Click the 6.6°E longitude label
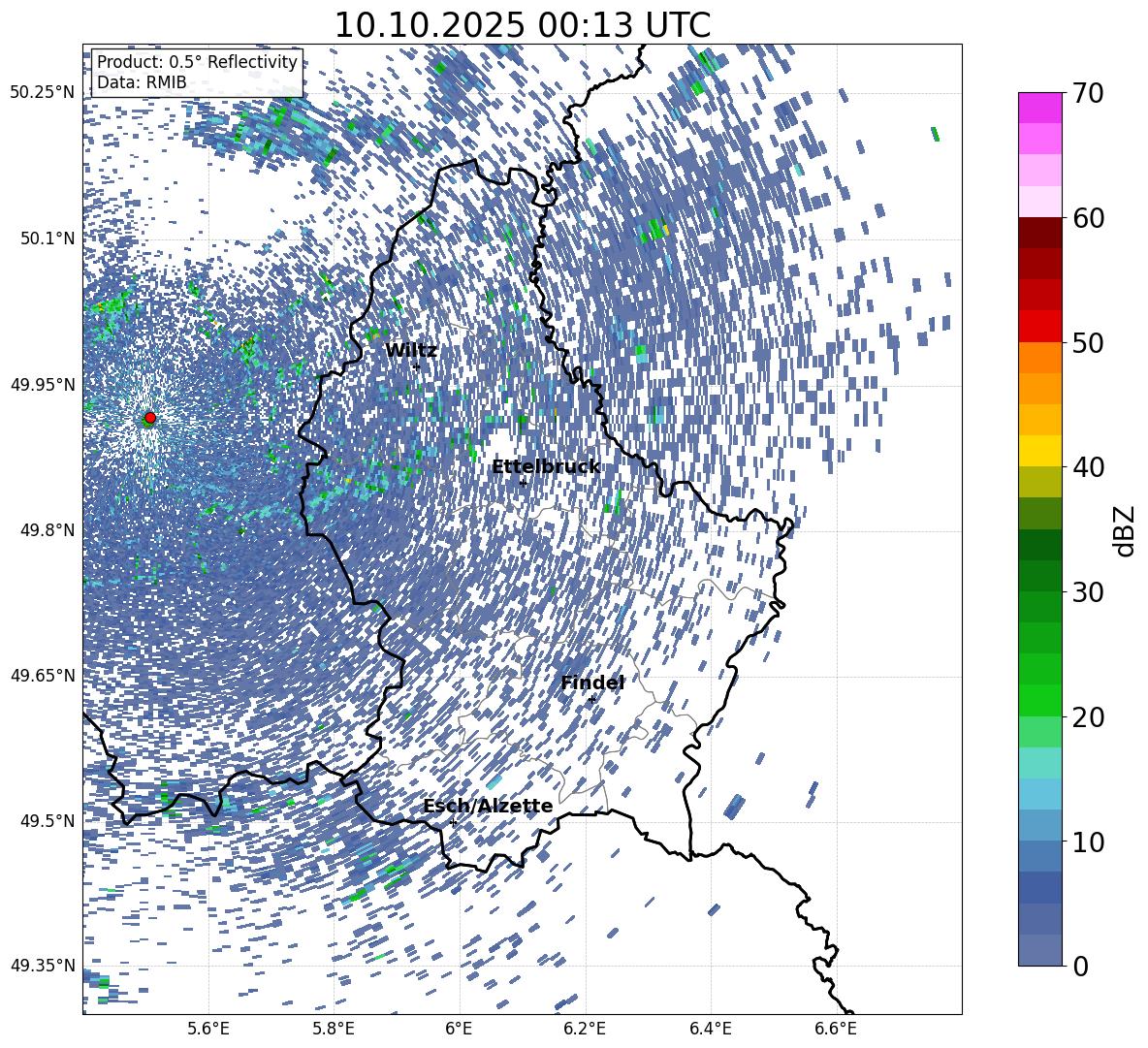1148x1048 pixels. [x=836, y=1029]
